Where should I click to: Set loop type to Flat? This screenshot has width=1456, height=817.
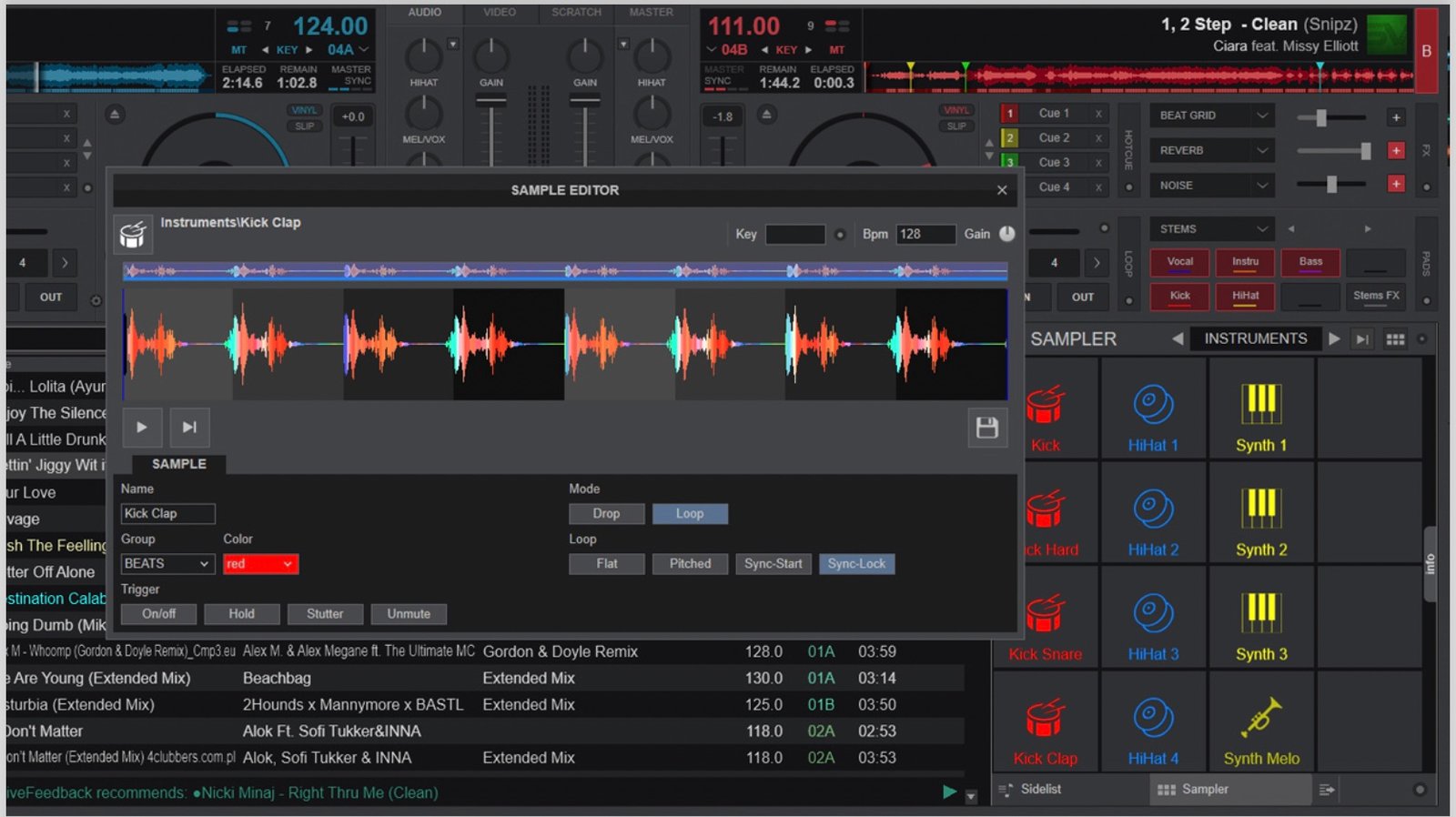[x=607, y=564]
